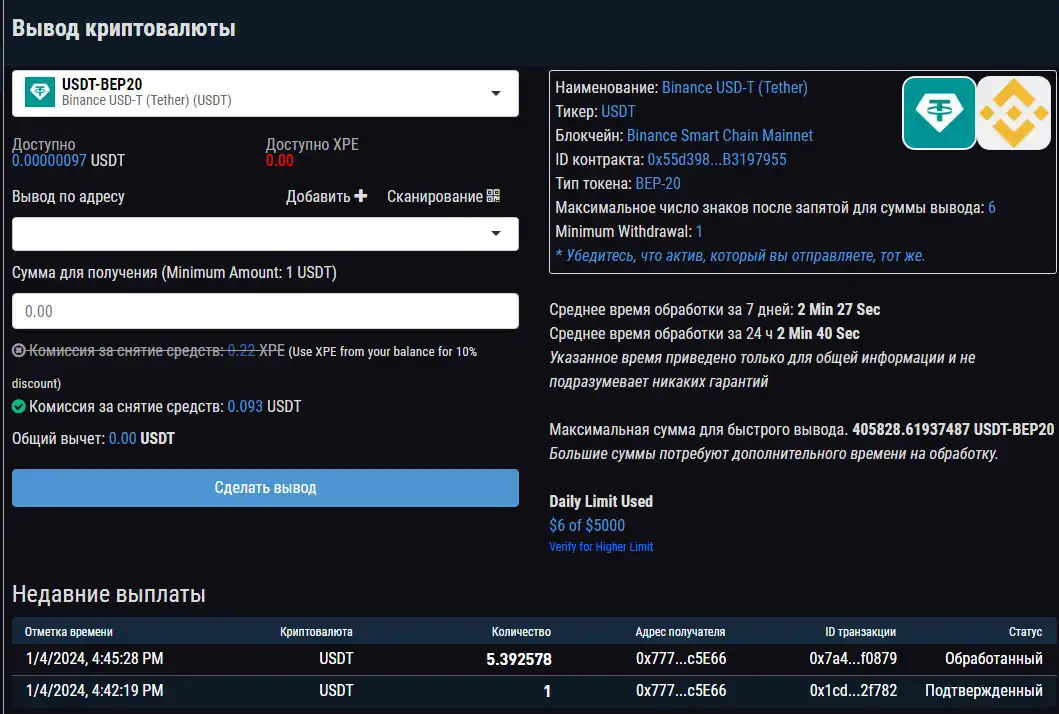The width and height of the screenshot is (1059, 714).
Task: Click recipient address in 4:45:28 PM row
Action: click(x=681, y=659)
